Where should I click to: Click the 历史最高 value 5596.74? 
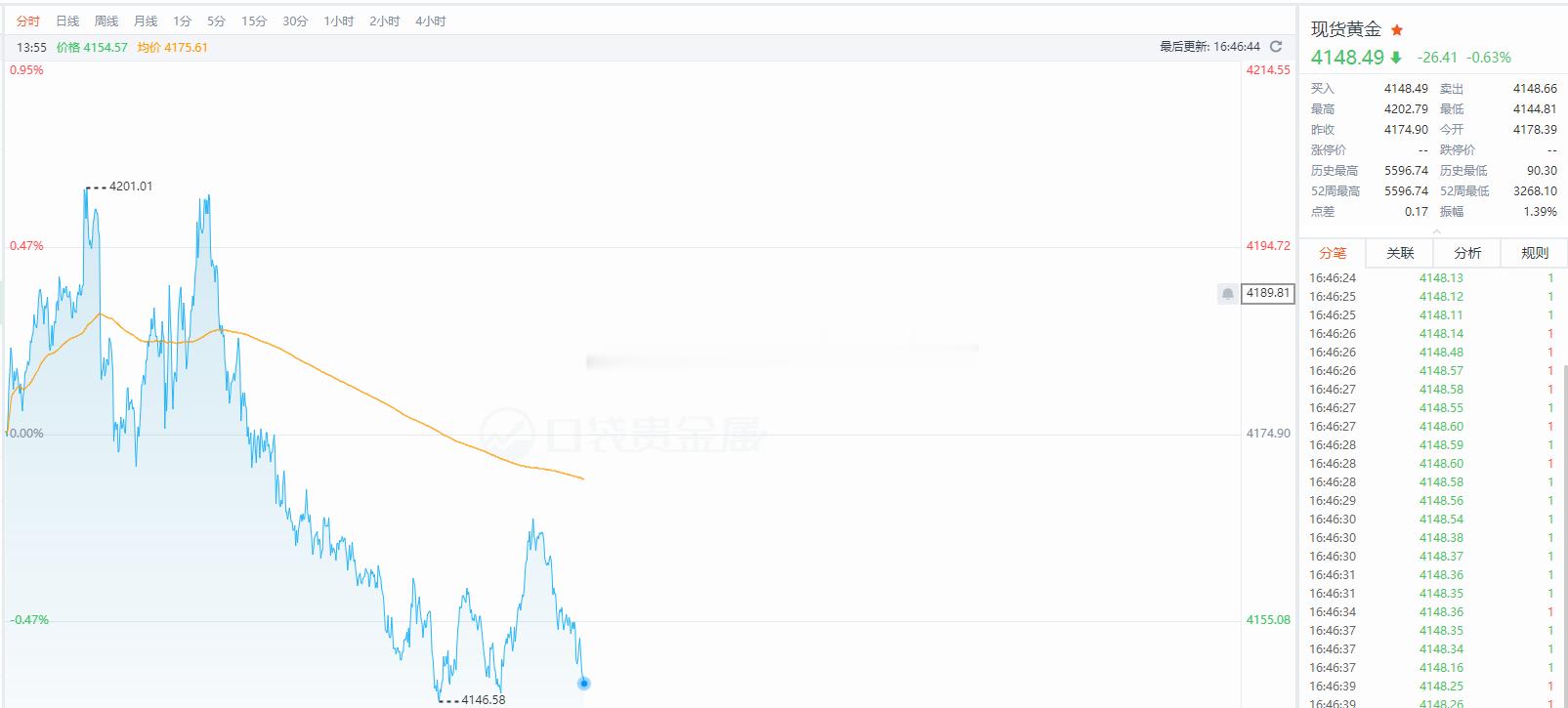1406,171
